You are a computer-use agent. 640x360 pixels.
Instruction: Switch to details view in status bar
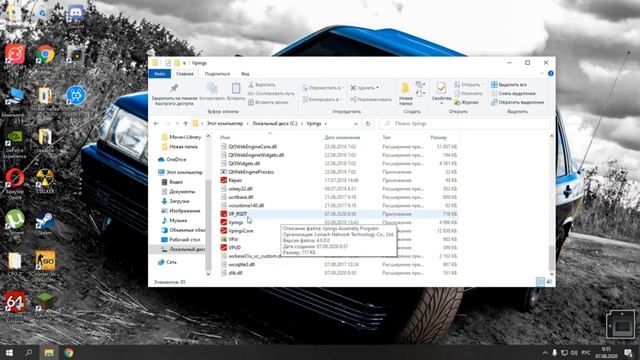540,282
